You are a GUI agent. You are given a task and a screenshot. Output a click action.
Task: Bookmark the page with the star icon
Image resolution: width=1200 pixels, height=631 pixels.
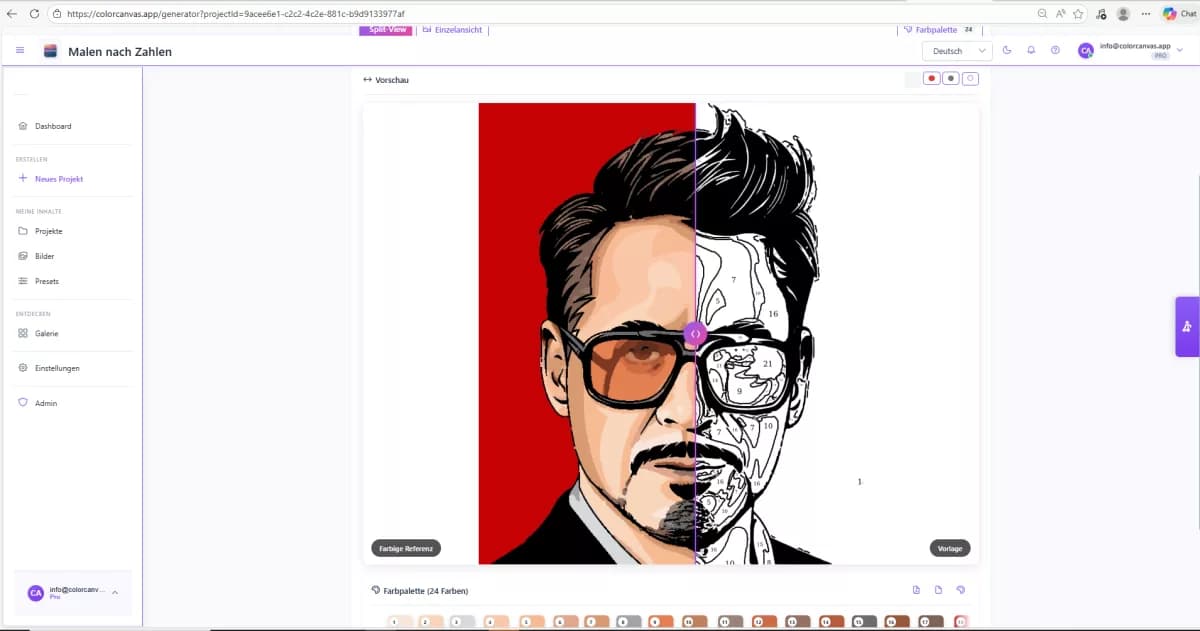coord(1078,14)
